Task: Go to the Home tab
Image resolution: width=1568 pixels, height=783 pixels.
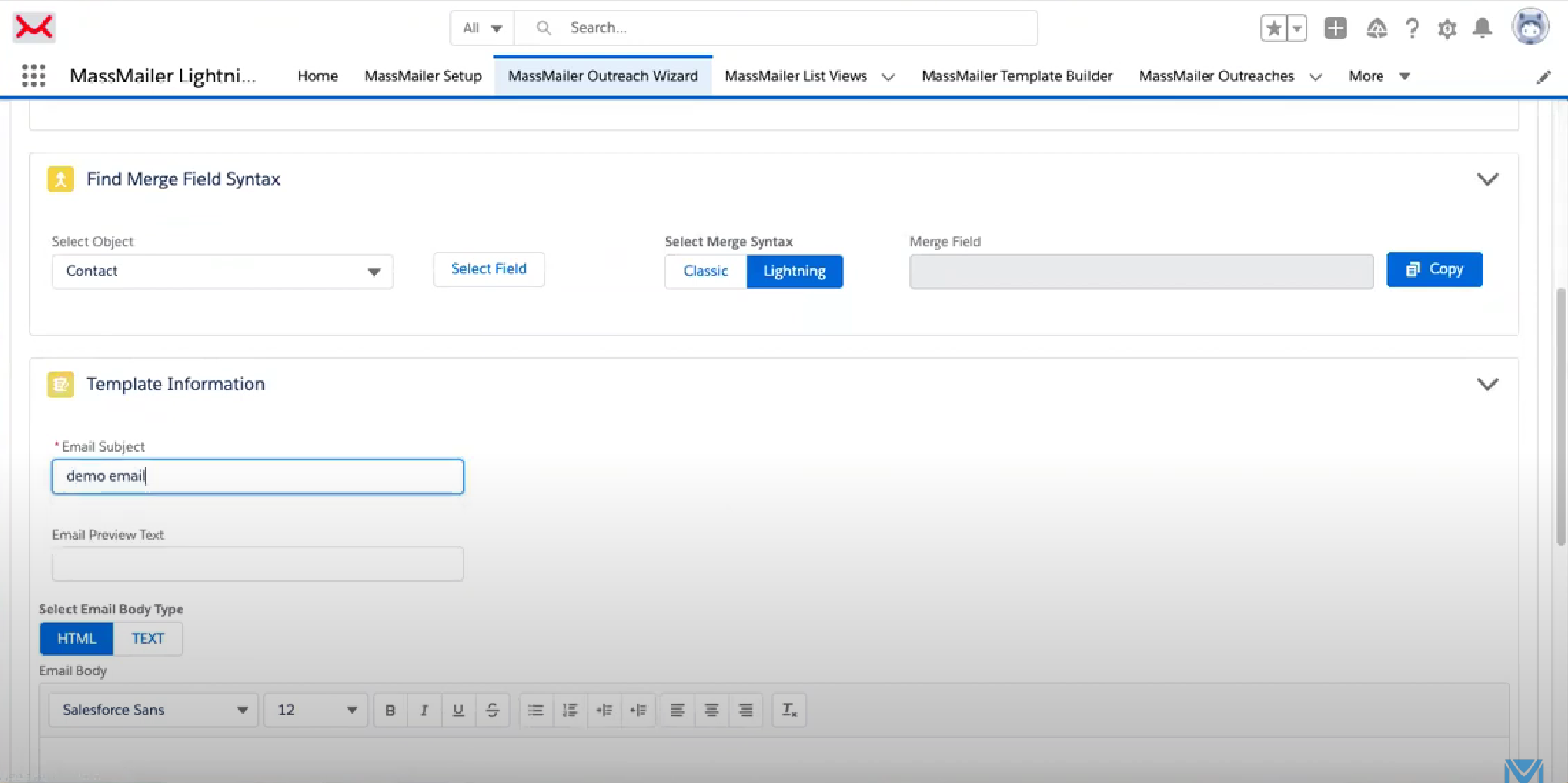Action: pyautogui.click(x=317, y=76)
